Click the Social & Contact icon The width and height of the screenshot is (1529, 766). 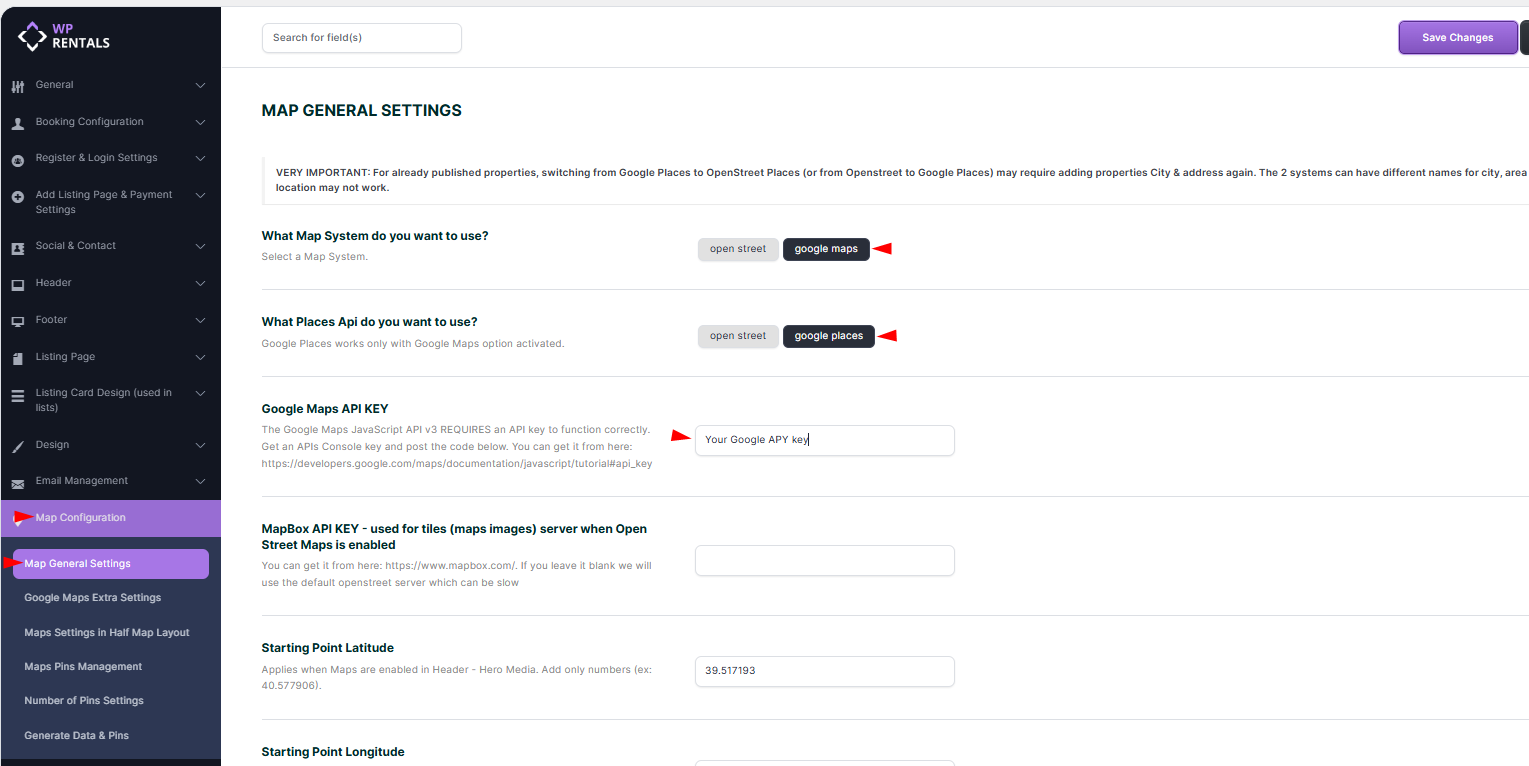coord(17,247)
